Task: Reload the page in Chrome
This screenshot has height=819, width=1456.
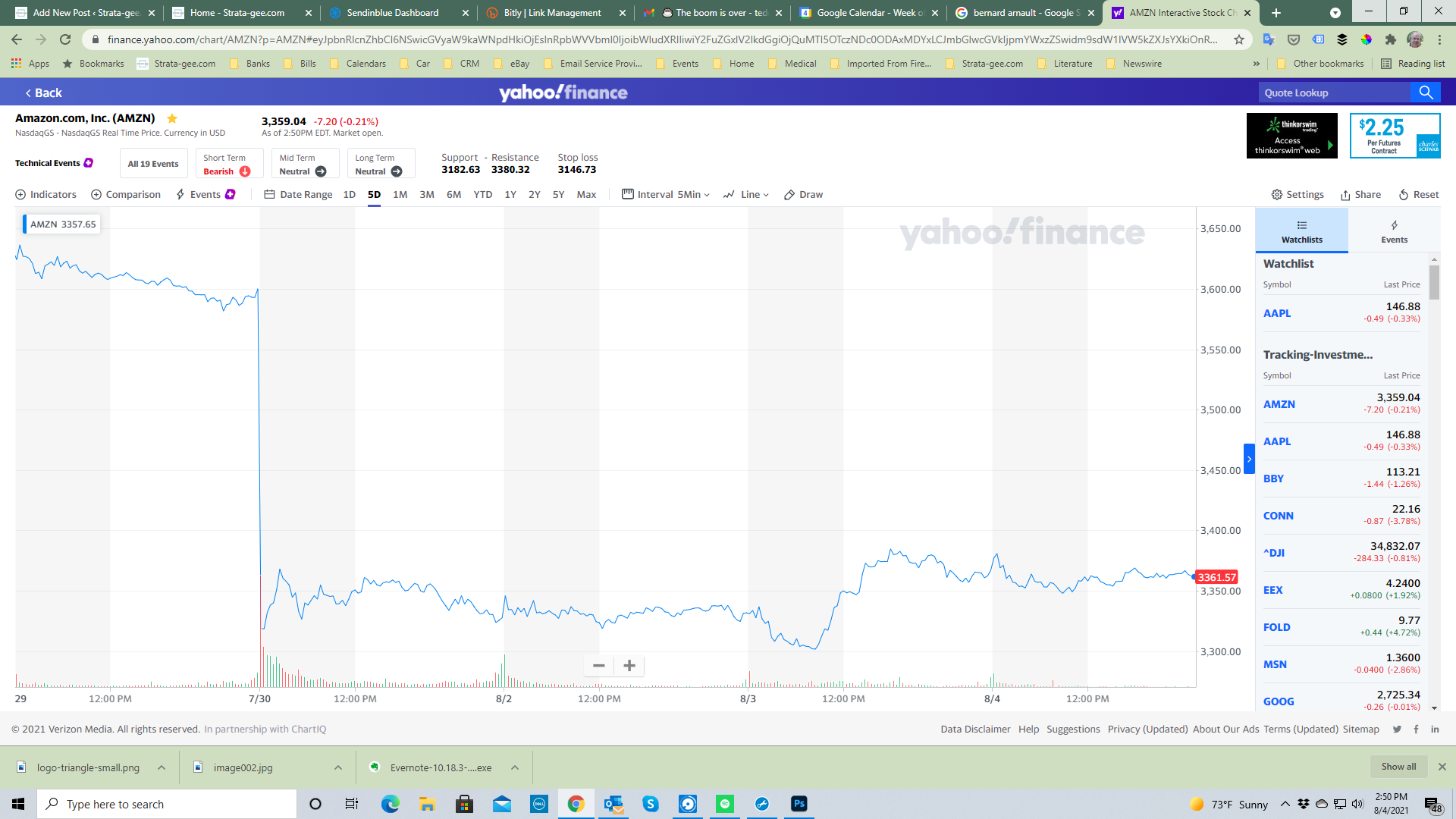Action: point(65,39)
